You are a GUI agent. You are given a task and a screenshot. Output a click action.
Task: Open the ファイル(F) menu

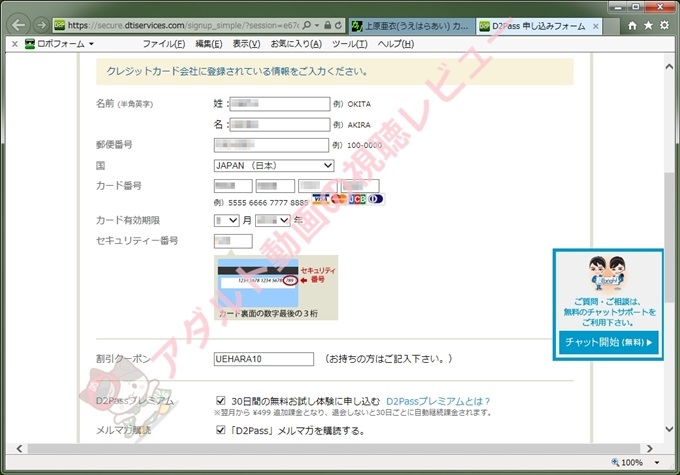tap(164, 44)
